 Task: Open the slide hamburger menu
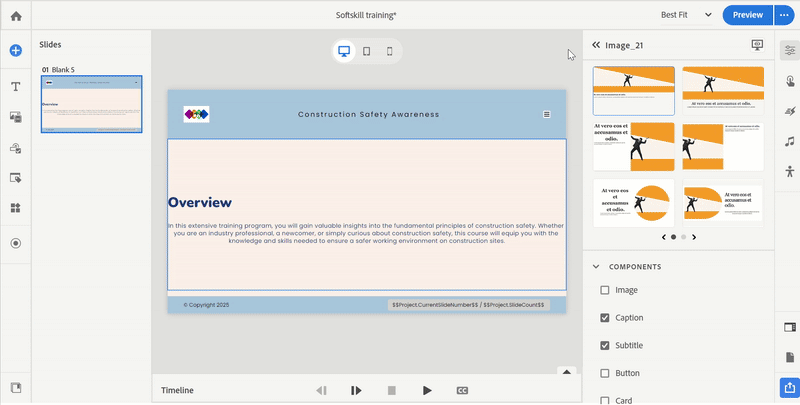point(547,114)
